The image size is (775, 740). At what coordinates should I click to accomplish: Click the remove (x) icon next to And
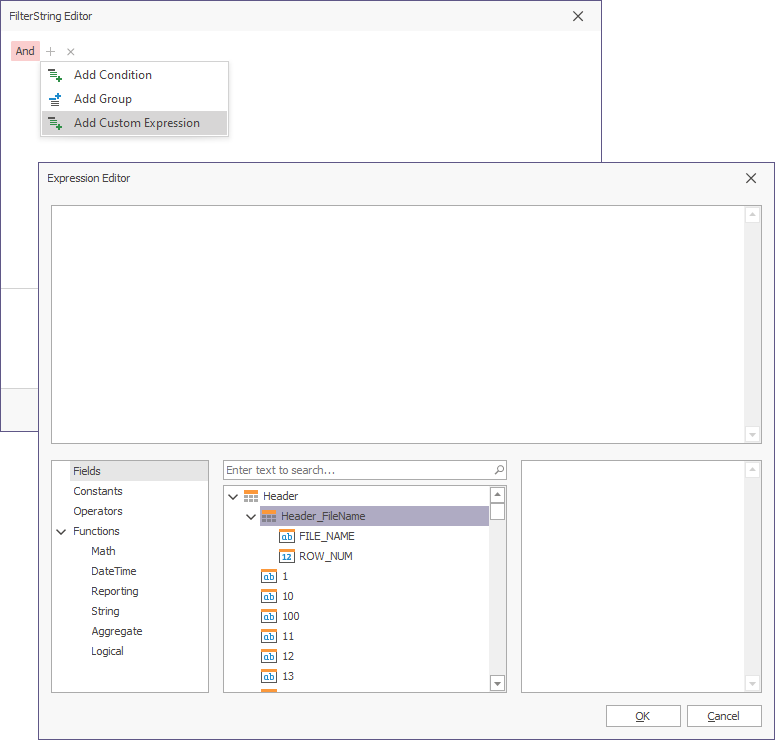coord(71,51)
